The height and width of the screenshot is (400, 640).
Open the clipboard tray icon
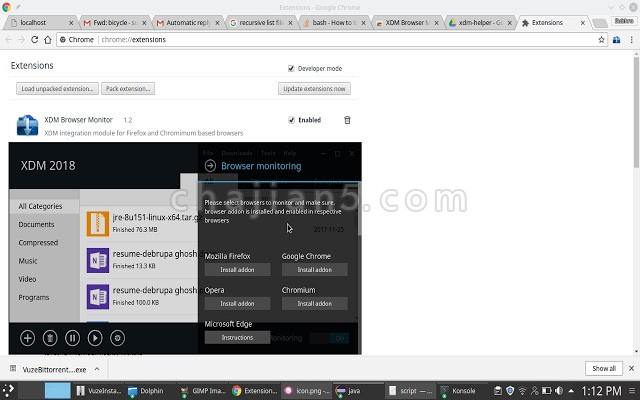point(498,391)
